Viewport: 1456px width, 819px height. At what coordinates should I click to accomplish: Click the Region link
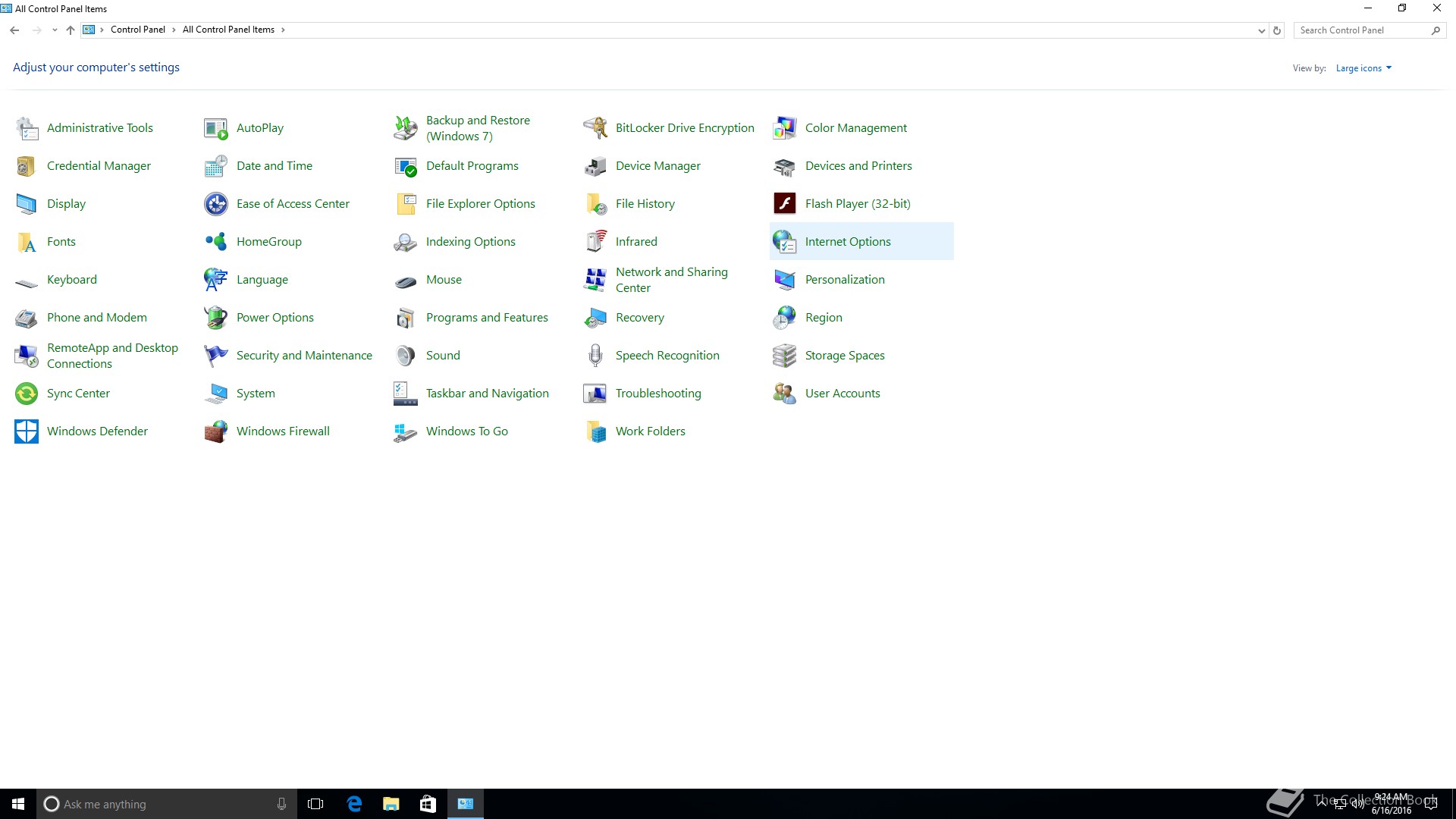[x=824, y=318]
